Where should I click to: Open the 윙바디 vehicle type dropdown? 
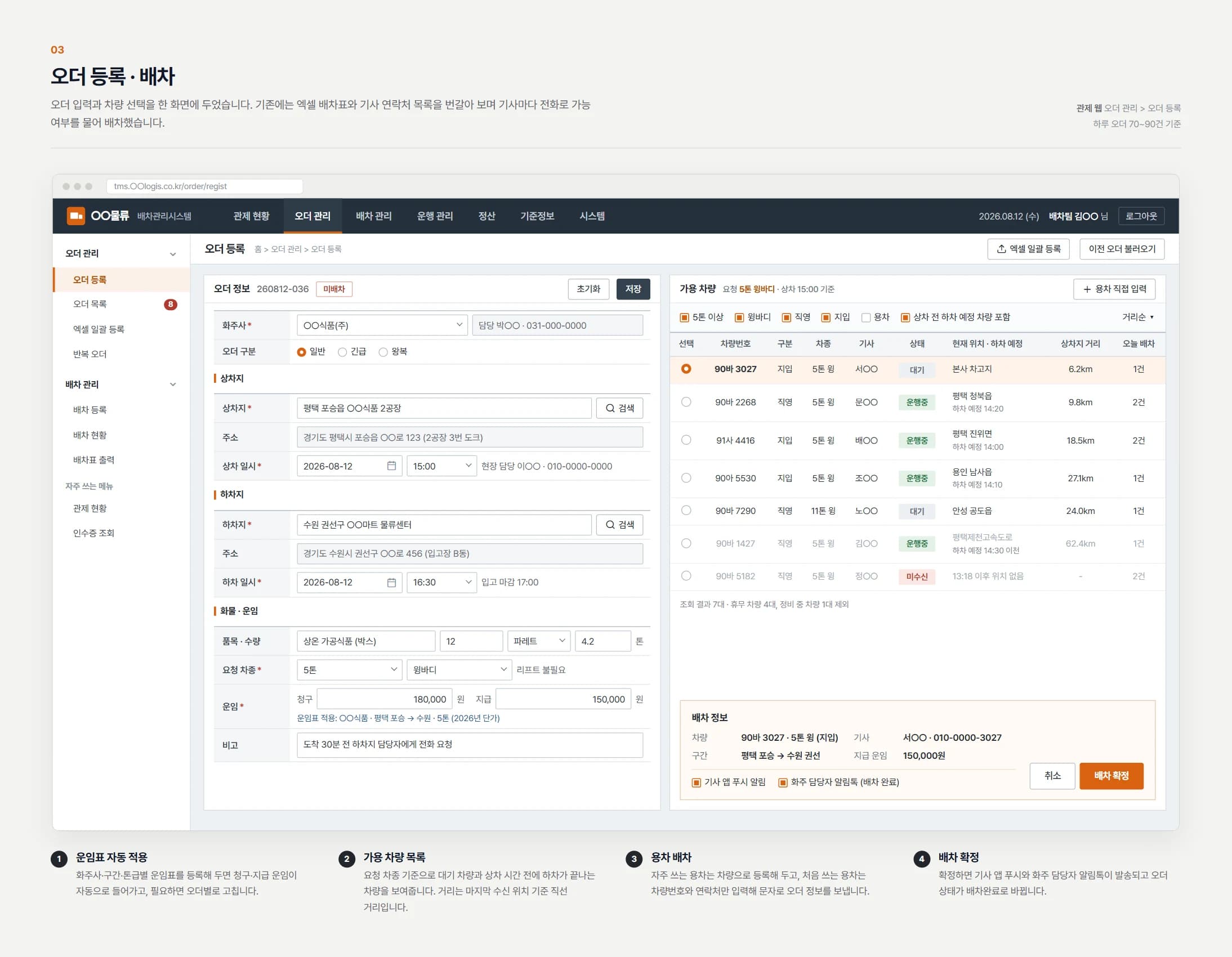tap(459, 670)
